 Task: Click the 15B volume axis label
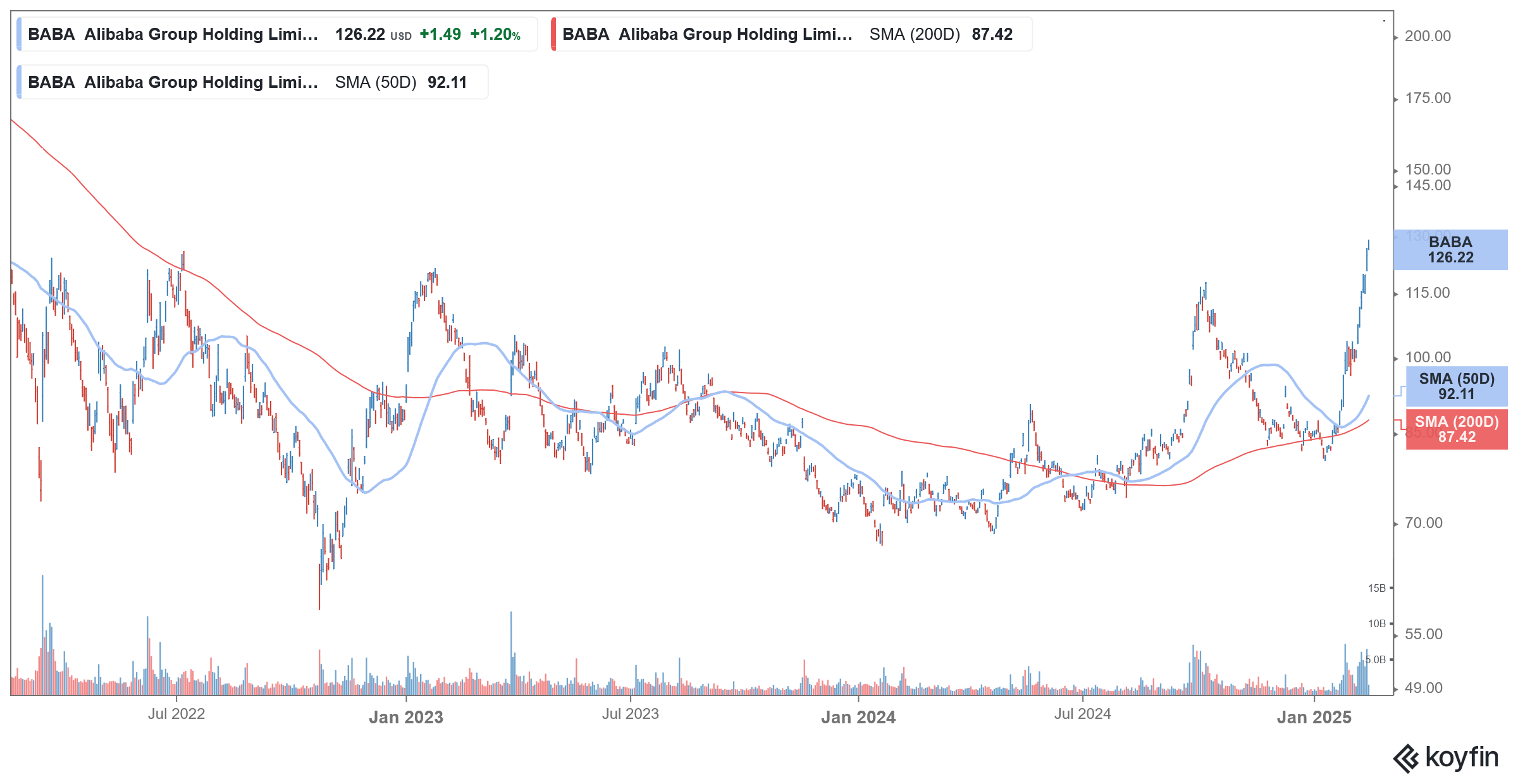pos(1377,588)
